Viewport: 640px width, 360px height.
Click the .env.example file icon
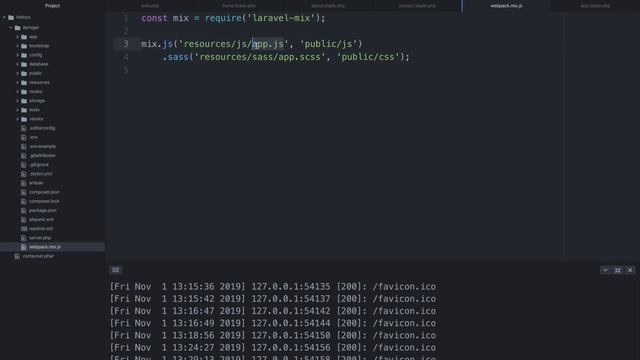(24, 146)
